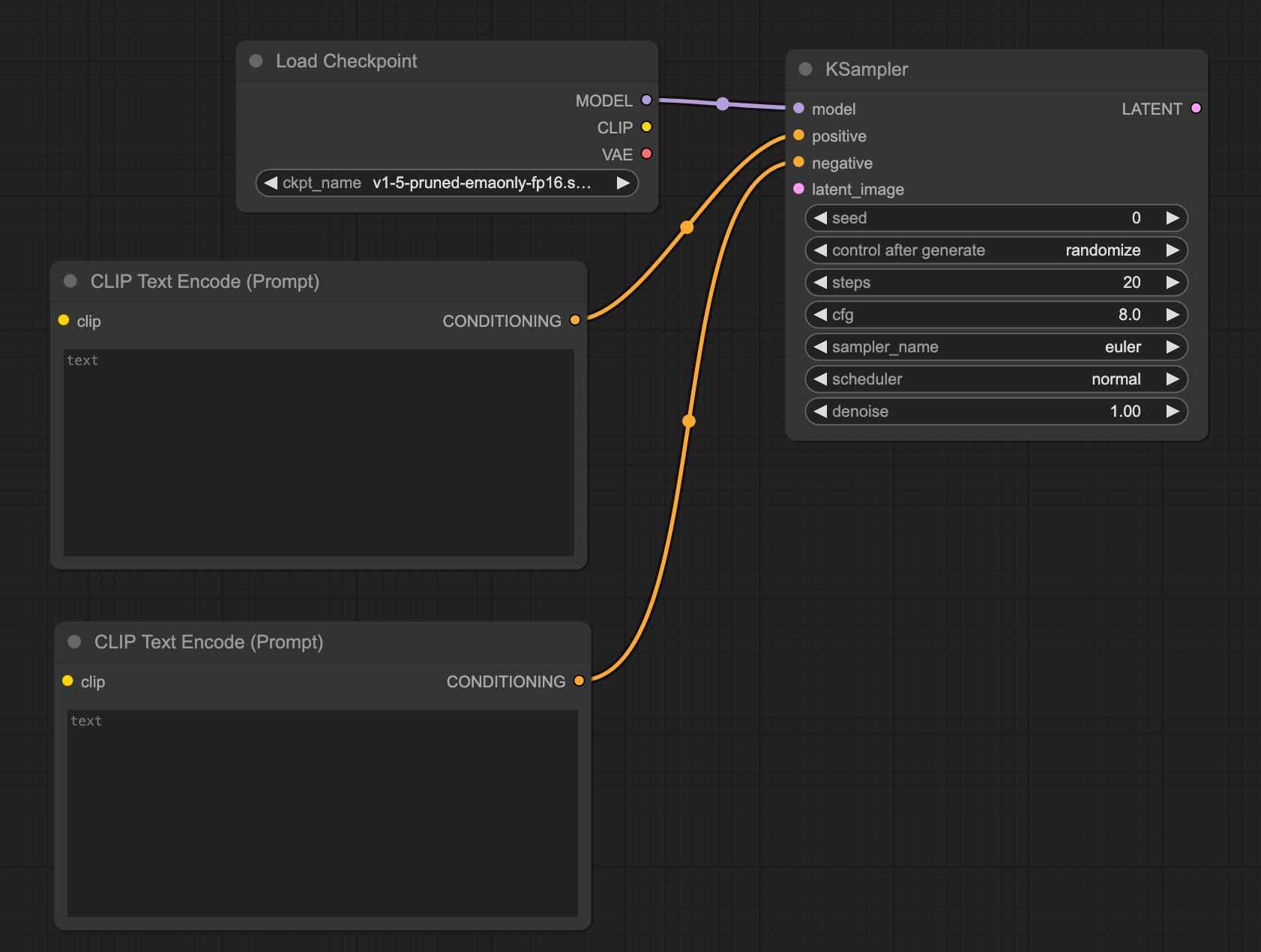Select next scheduler with right arrow

tap(1173, 379)
